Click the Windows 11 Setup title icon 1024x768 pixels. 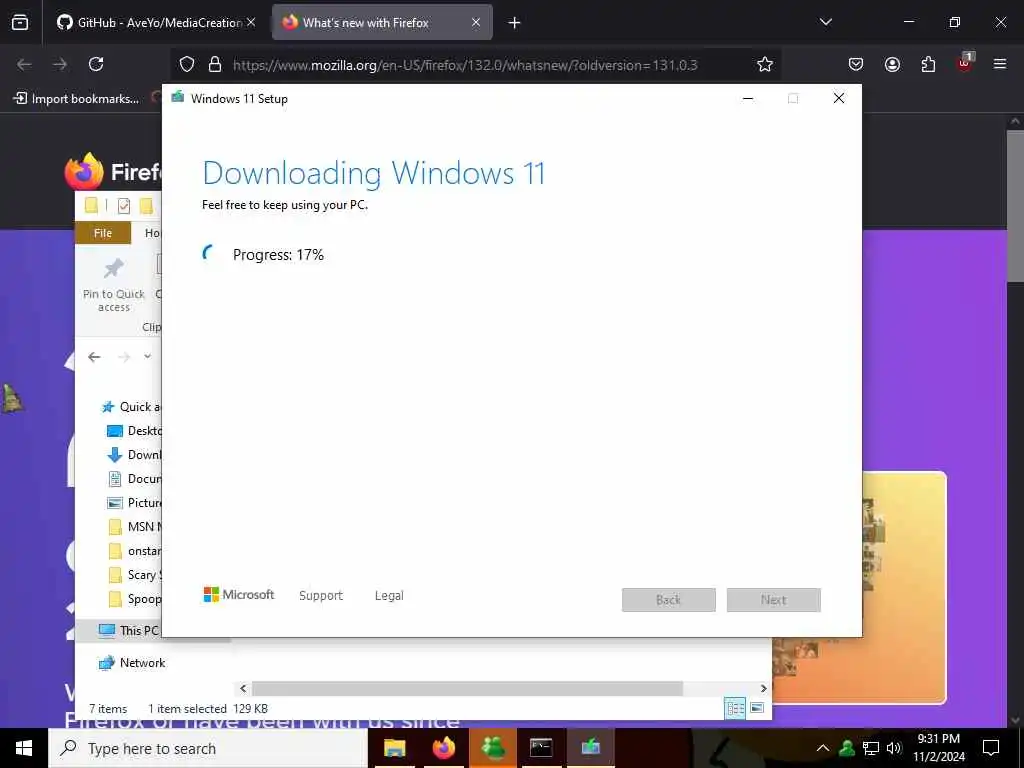point(178,98)
